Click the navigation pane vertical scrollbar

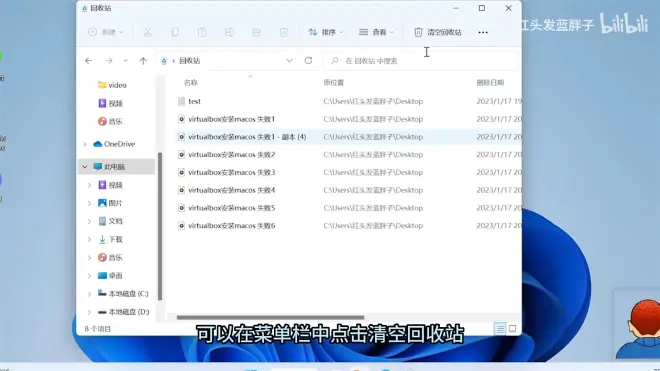coord(160,227)
